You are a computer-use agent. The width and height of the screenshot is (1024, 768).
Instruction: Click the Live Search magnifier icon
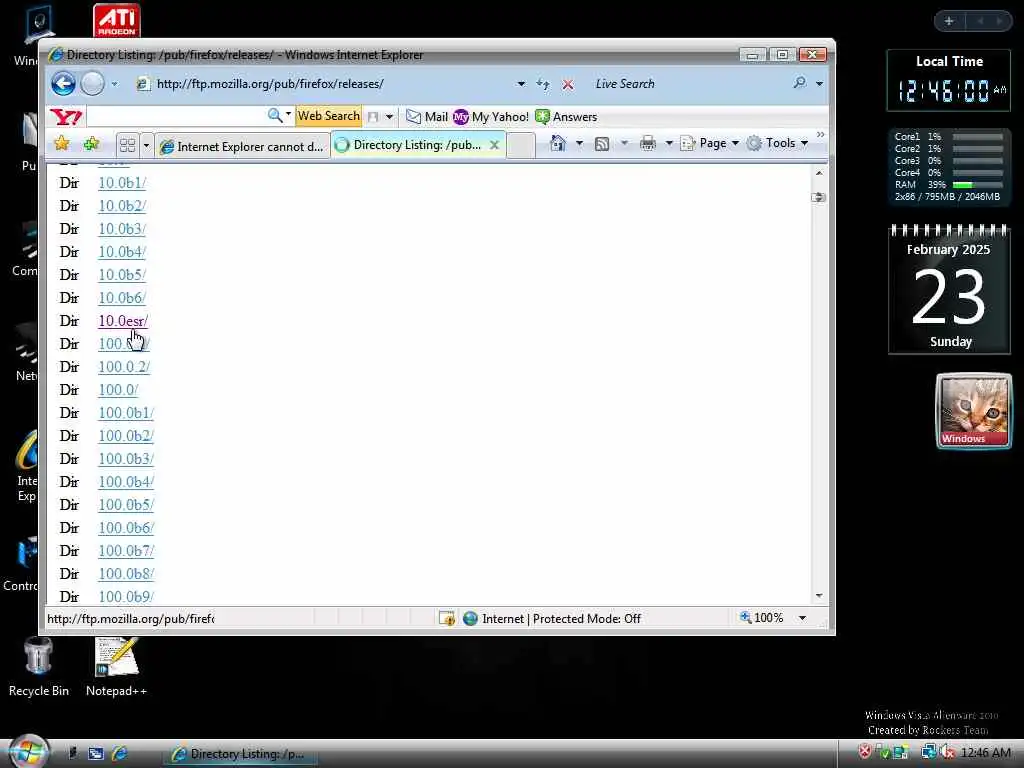pos(799,83)
